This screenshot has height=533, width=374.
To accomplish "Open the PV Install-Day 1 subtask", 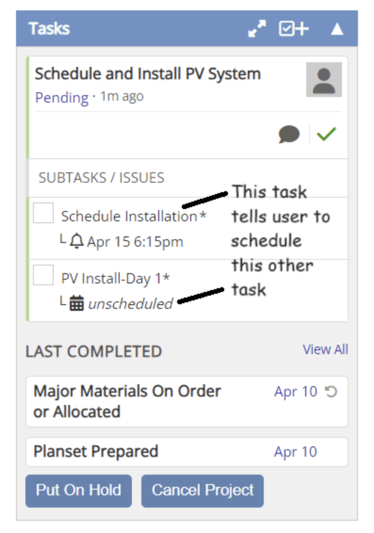I will (x=115, y=278).
